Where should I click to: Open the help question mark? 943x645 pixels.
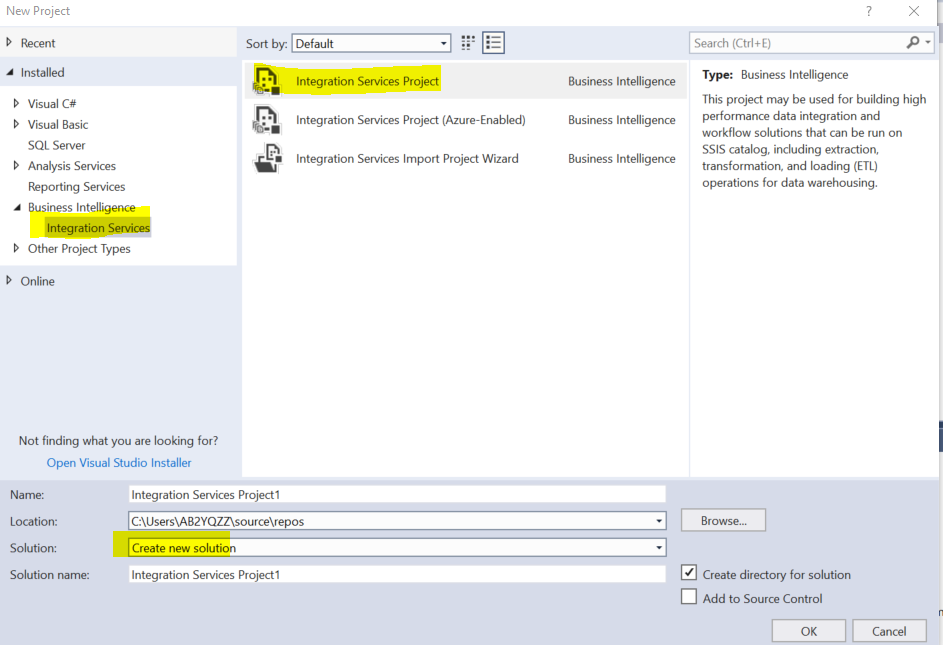[868, 11]
